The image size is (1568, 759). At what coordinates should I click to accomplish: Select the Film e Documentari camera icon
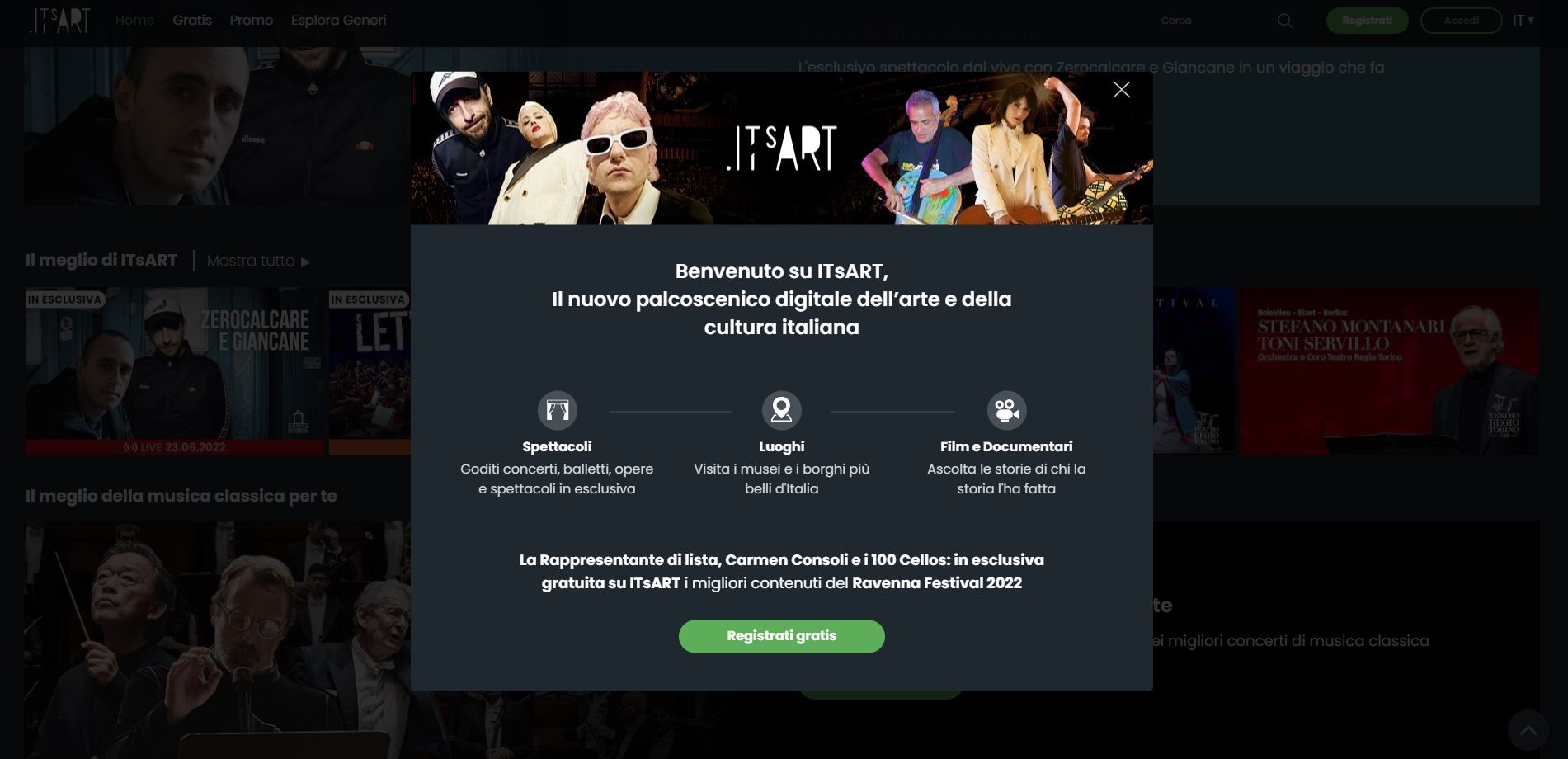pyautogui.click(x=1006, y=410)
